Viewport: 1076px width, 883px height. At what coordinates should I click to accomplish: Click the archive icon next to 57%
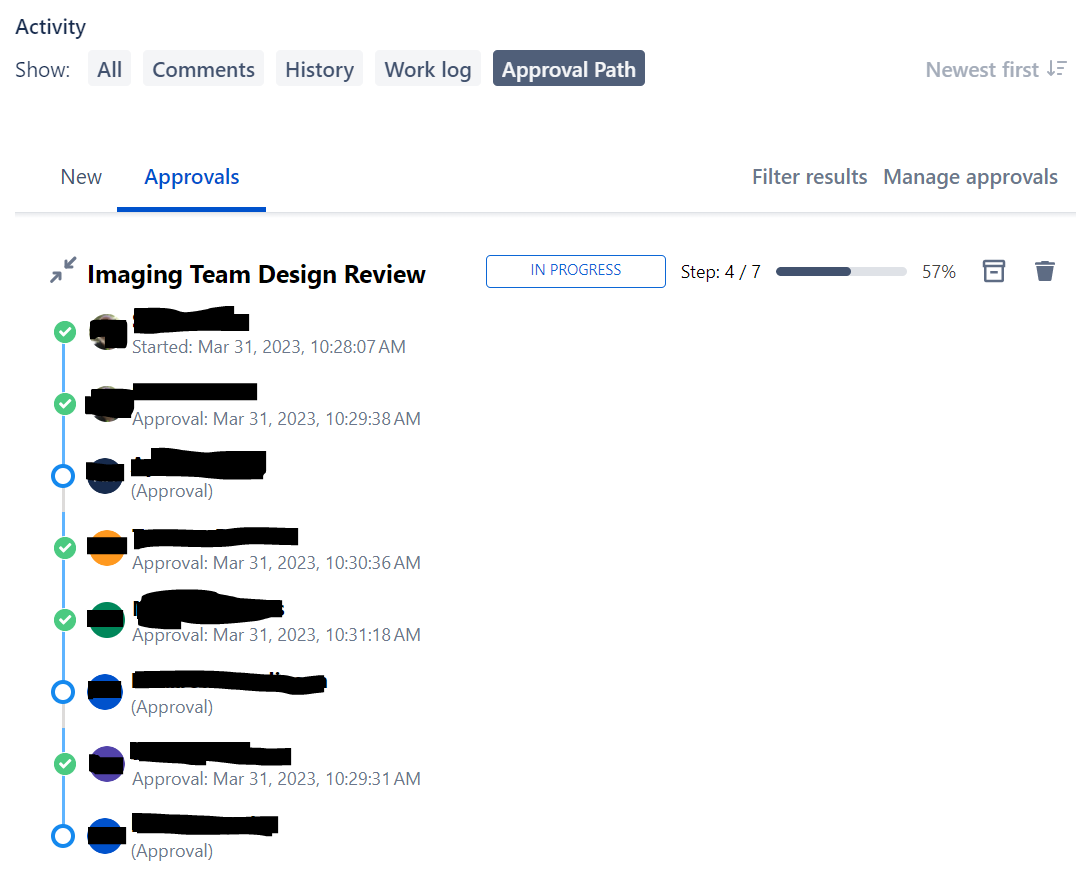[994, 271]
